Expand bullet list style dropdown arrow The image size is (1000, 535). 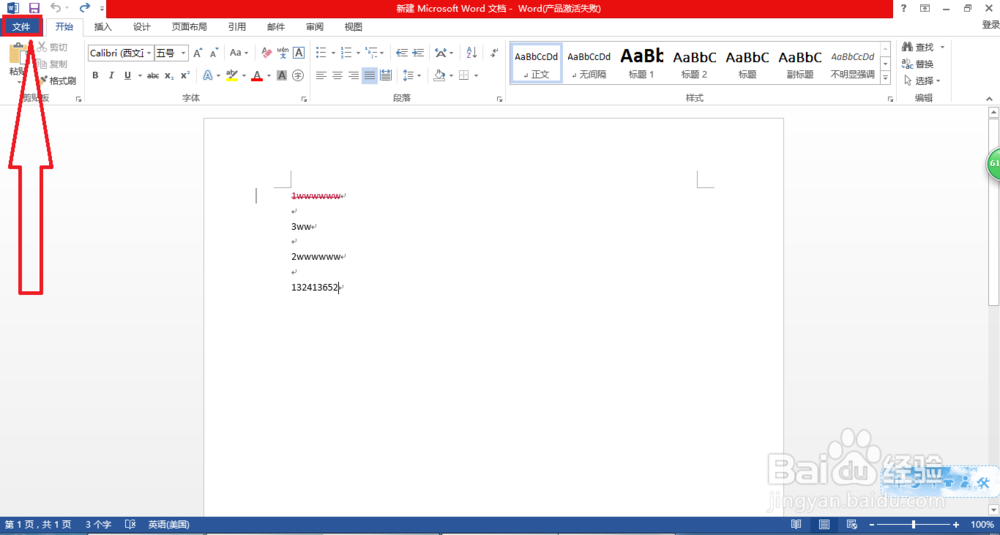point(333,53)
